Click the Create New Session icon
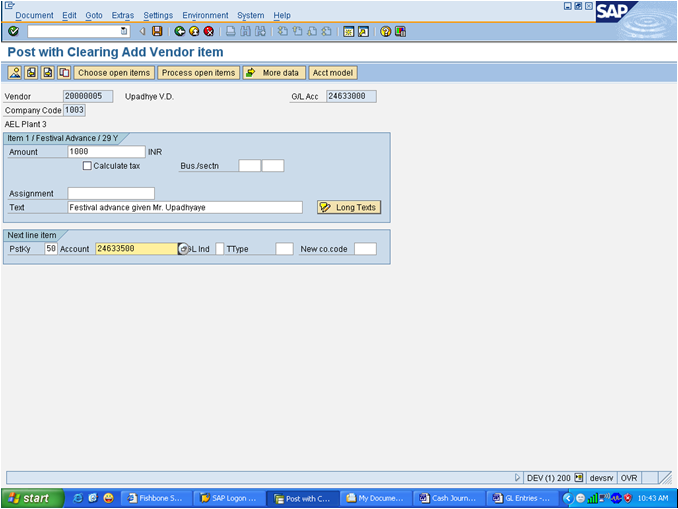This screenshot has width=678, height=509. [x=349, y=32]
